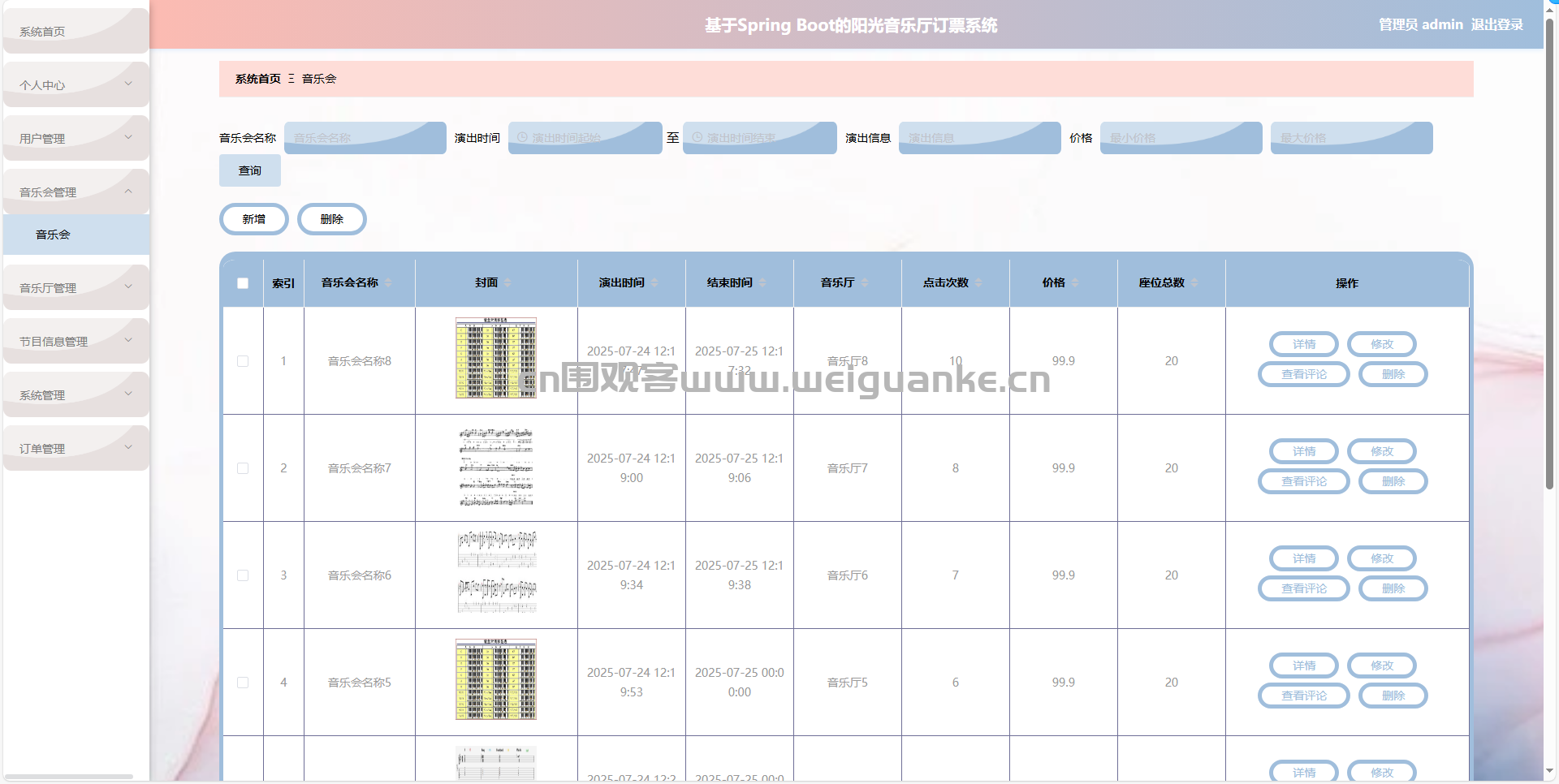Focus the 最大价格 input field
Viewport: 1559px width, 784px height.
coord(1352,138)
